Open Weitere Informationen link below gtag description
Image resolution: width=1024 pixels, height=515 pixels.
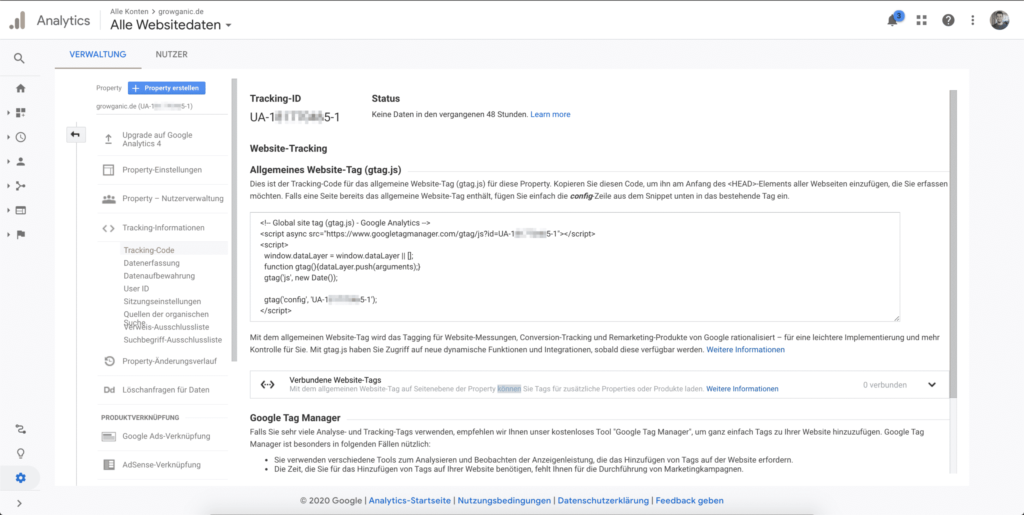coord(745,350)
